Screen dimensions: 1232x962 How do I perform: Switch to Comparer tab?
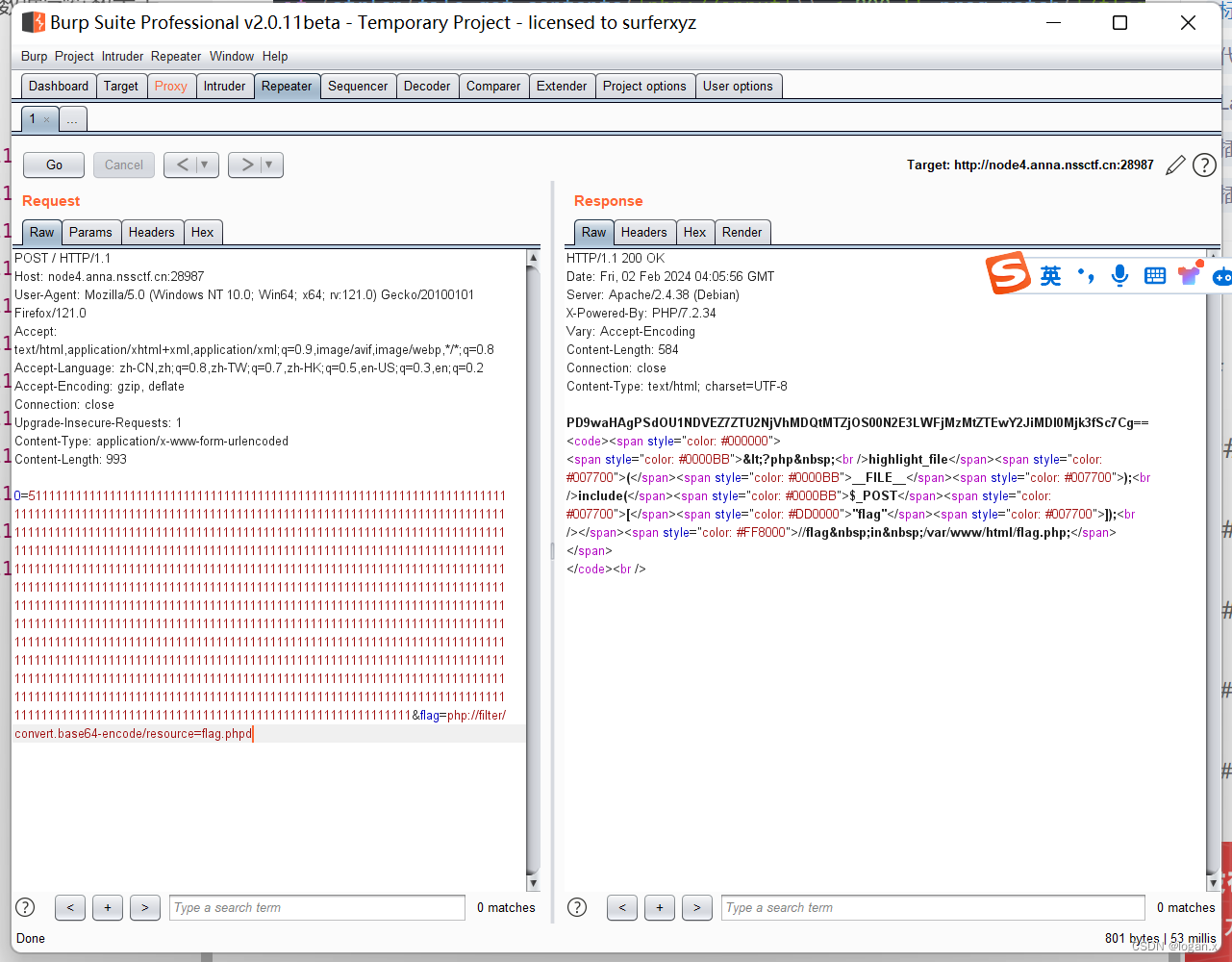tap(493, 86)
